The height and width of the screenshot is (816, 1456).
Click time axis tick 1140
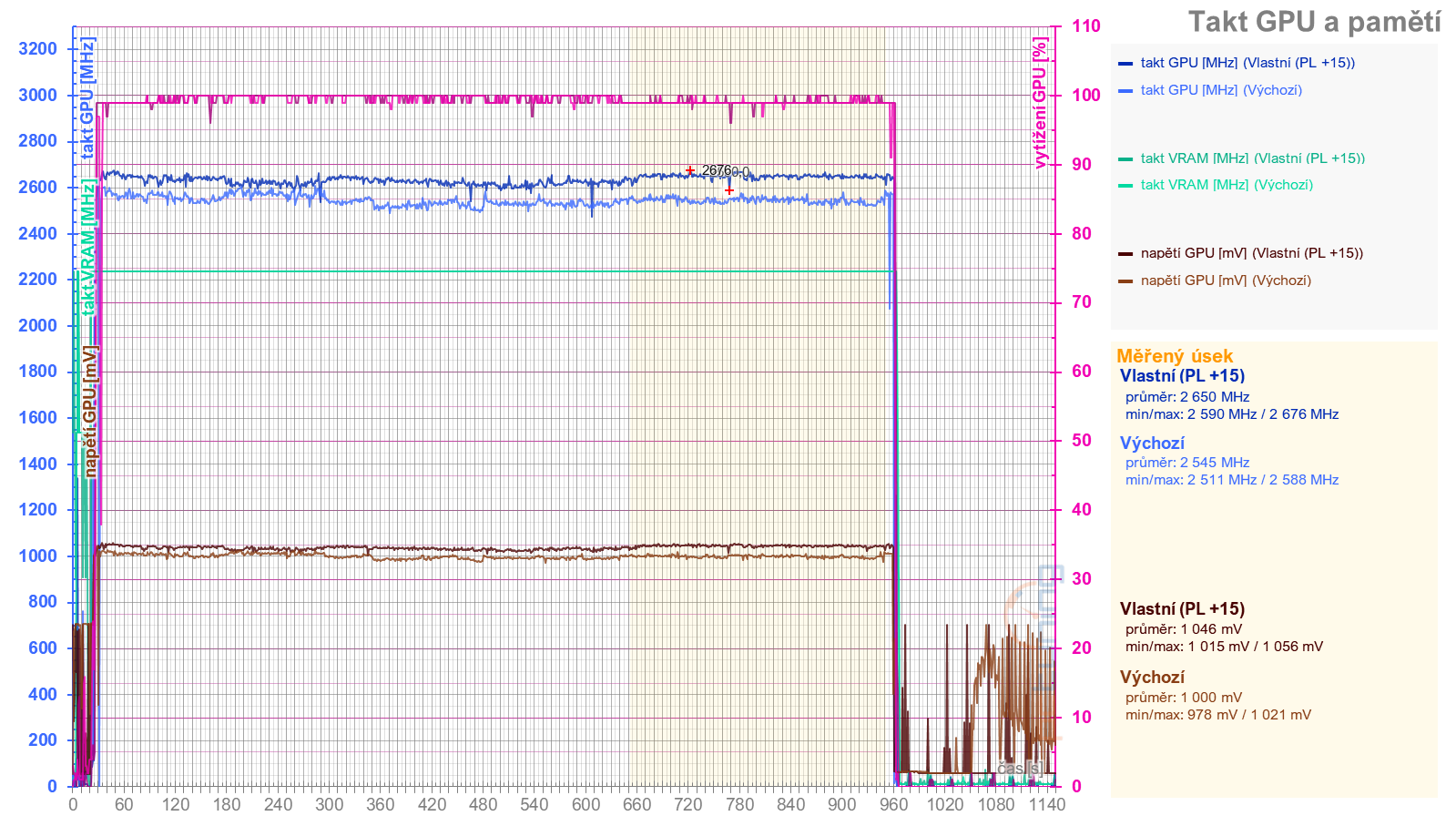tap(1047, 804)
